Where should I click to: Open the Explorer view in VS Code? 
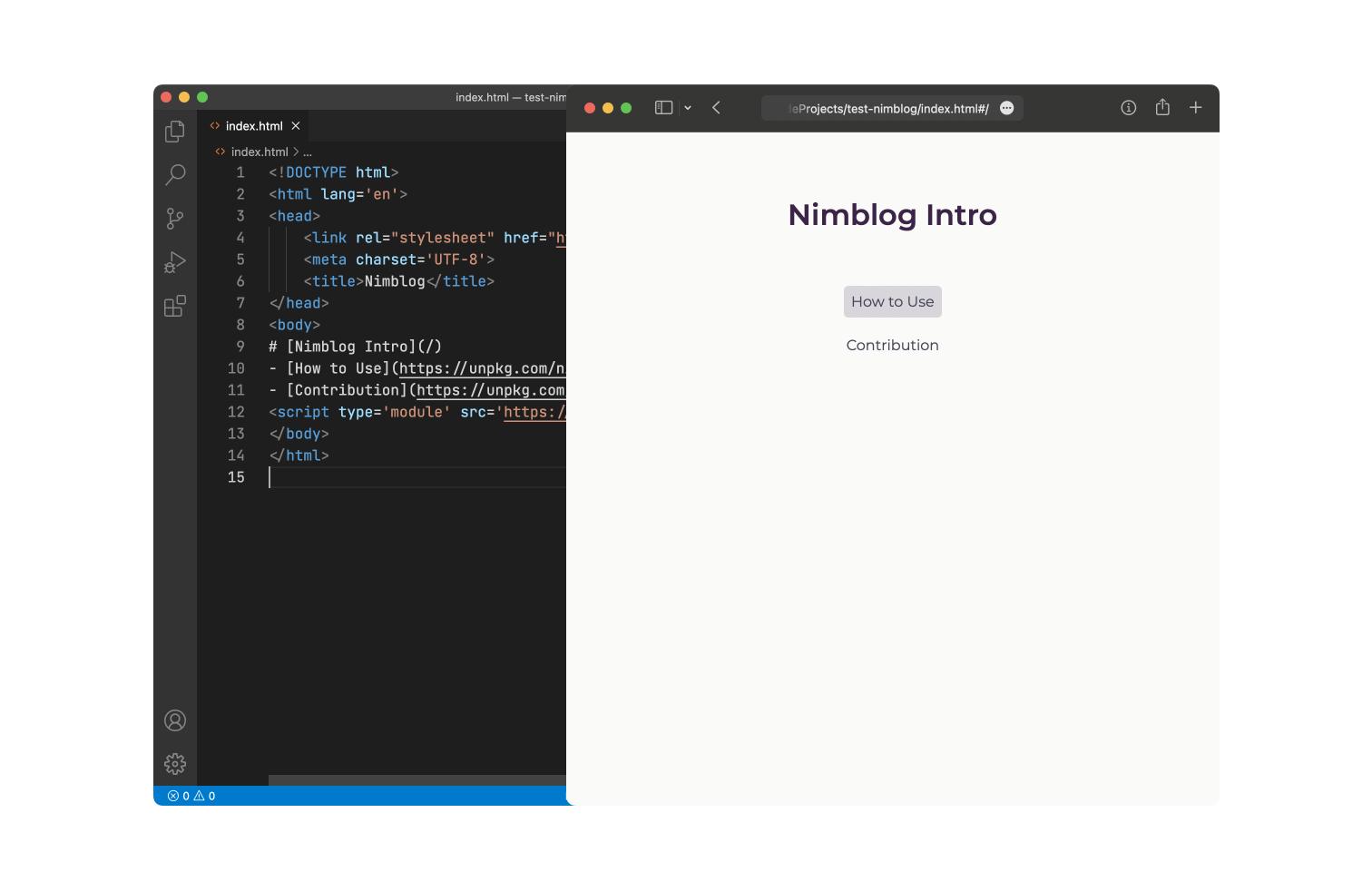(175, 132)
